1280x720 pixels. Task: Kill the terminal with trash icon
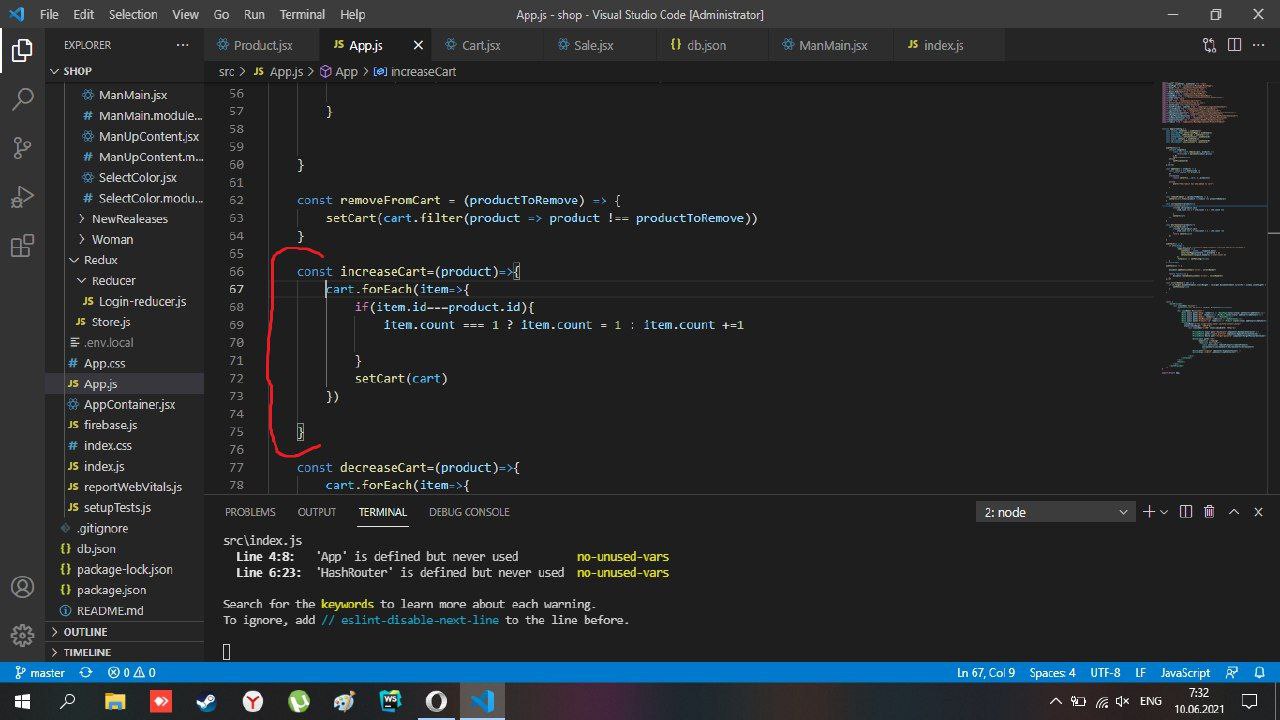(x=1209, y=512)
